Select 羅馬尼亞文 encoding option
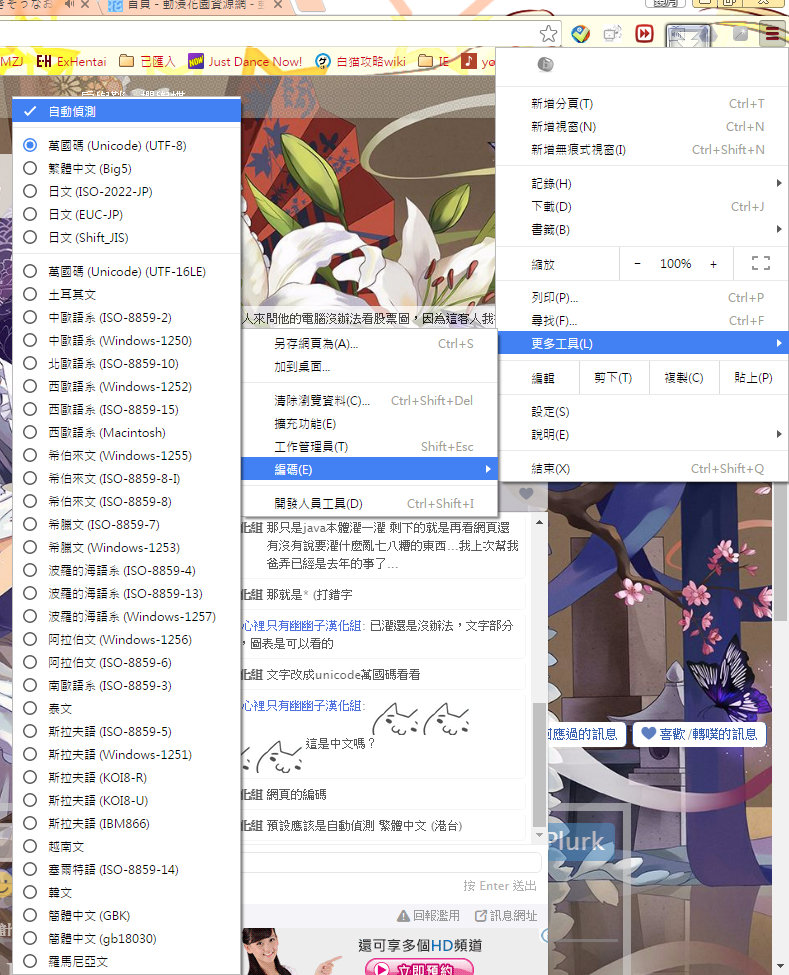 point(126,961)
